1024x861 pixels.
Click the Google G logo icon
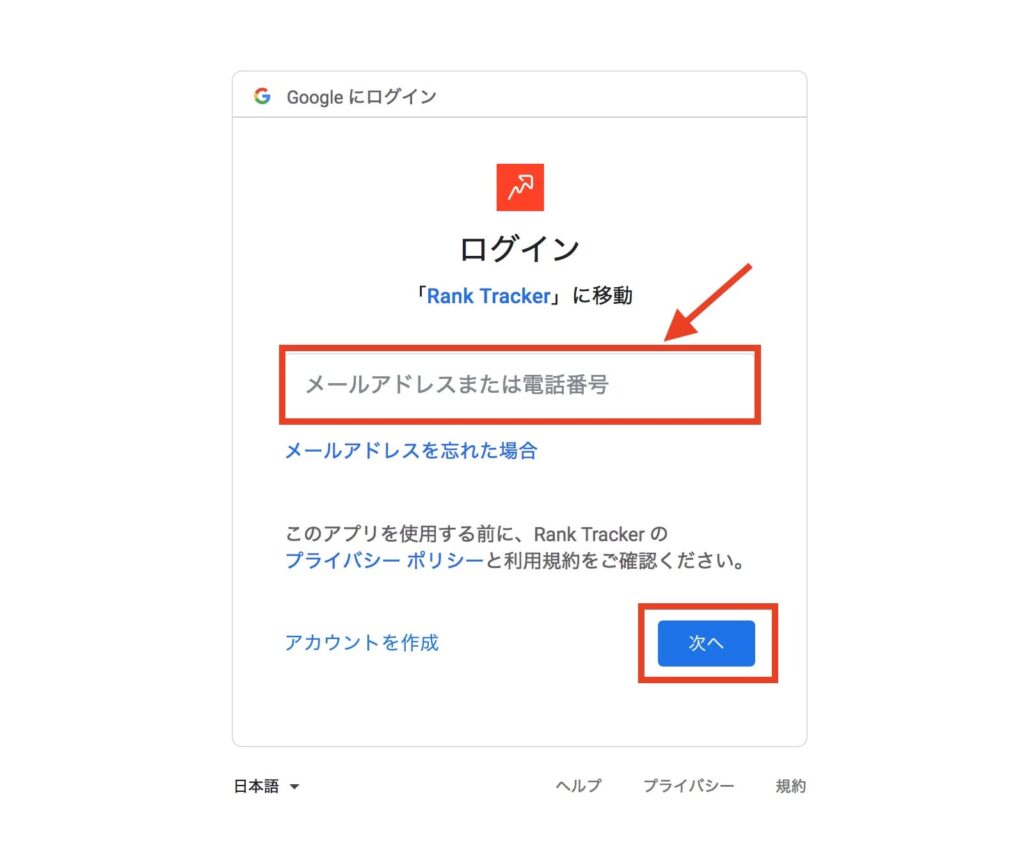point(262,96)
